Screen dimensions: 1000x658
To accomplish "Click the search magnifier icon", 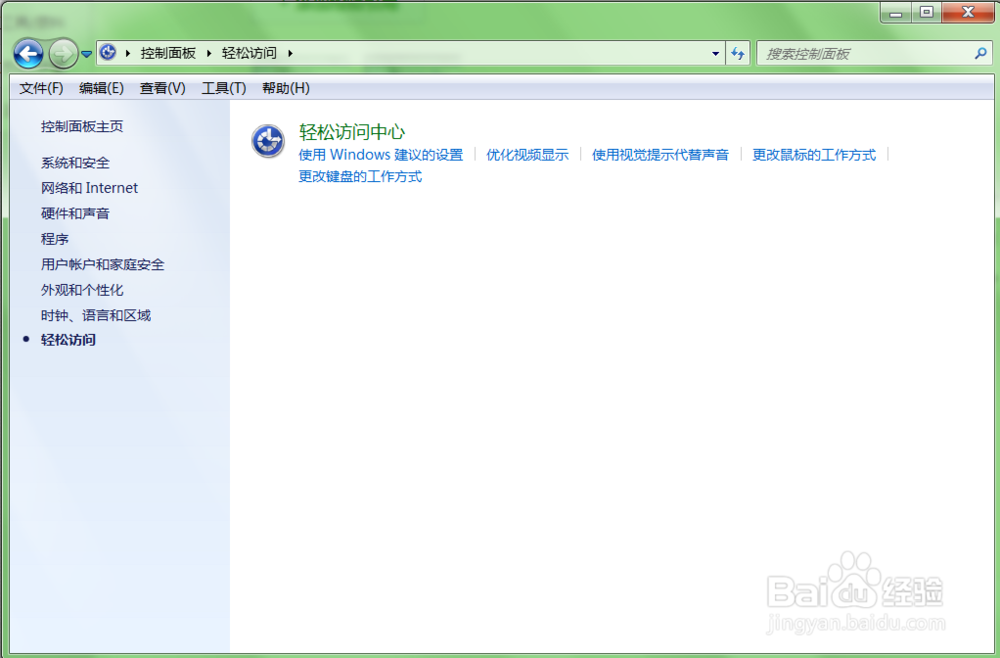I will [981, 53].
